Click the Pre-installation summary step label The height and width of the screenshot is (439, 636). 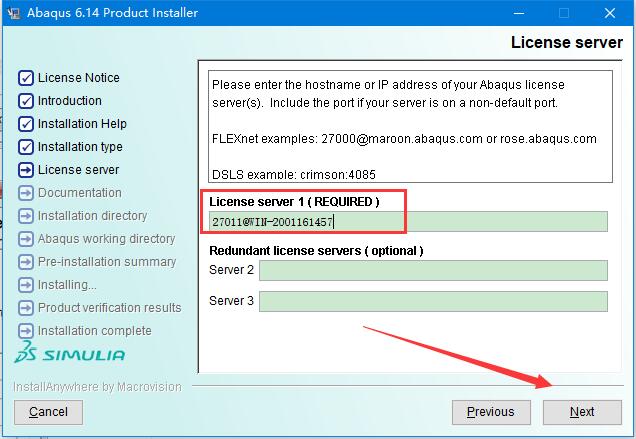point(107,262)
